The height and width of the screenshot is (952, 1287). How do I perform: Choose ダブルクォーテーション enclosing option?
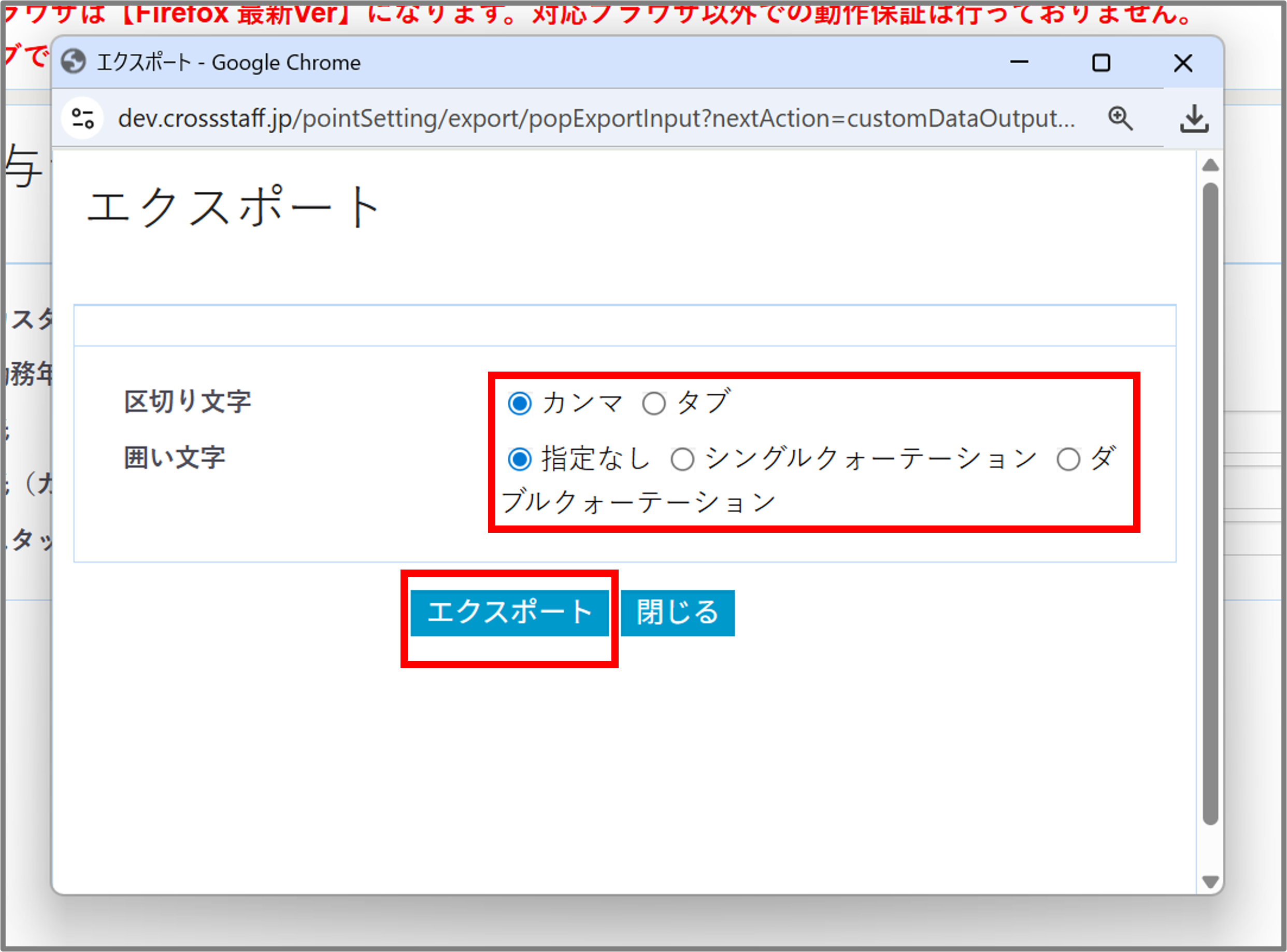click(1069, 459)
